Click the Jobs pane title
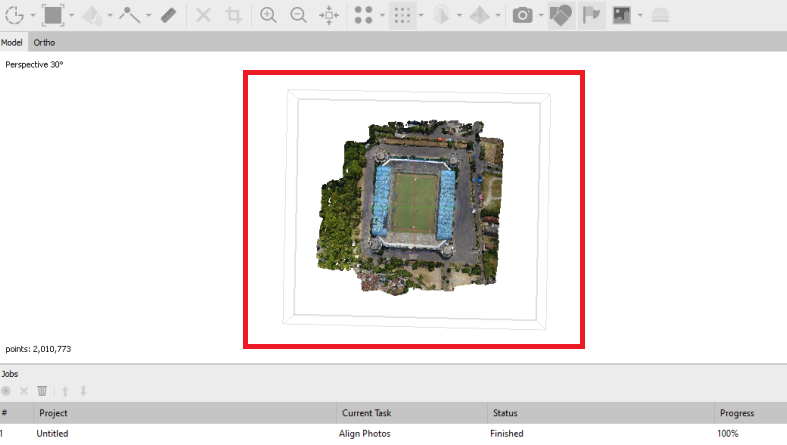This screenshot has width=787, height=445. 10,374
